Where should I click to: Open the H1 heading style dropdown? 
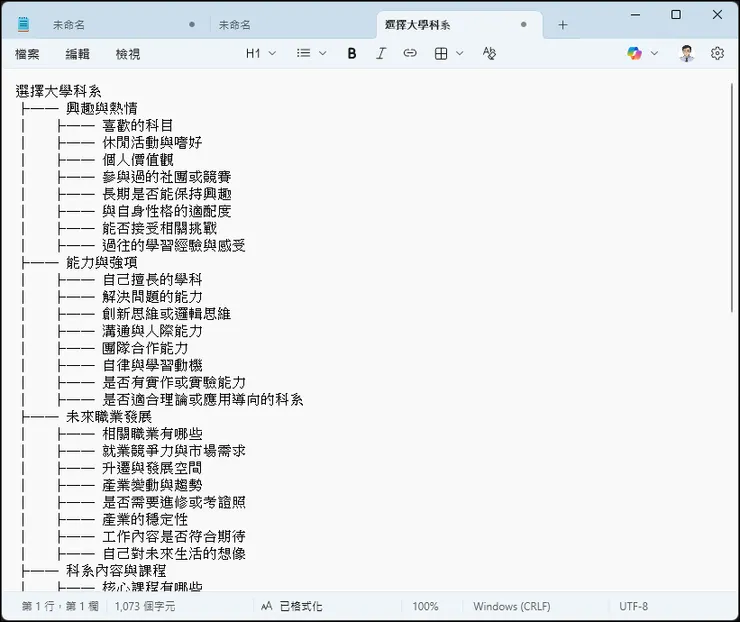click(261, 53)
